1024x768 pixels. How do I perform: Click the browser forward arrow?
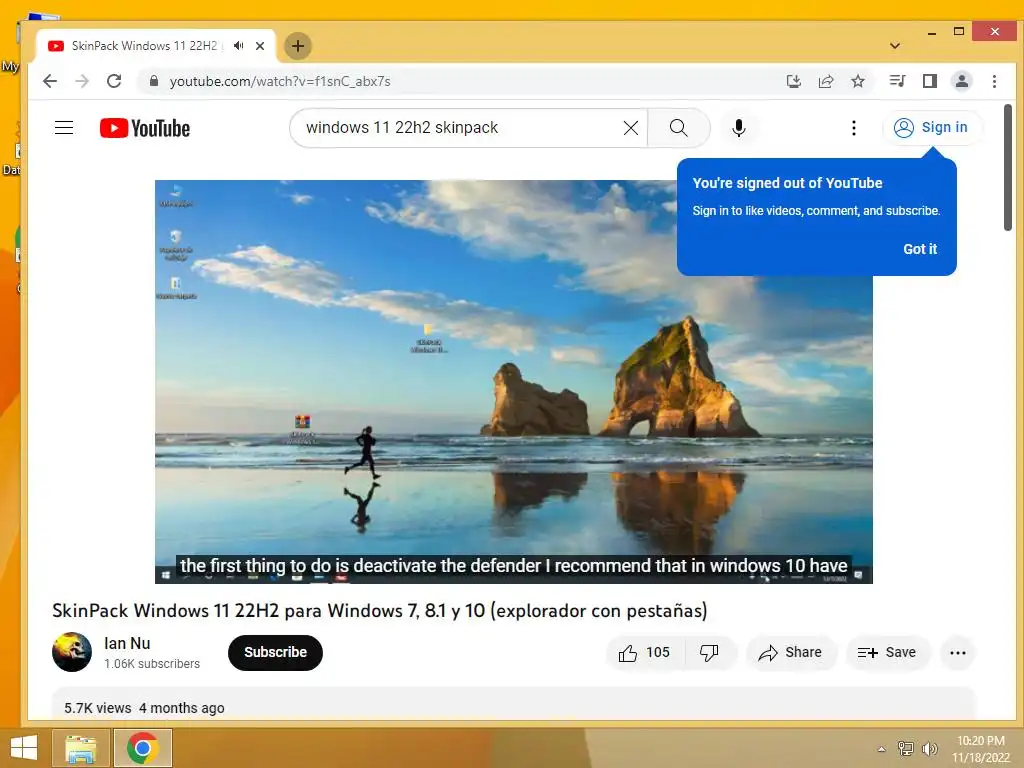(x=82, y=81)
